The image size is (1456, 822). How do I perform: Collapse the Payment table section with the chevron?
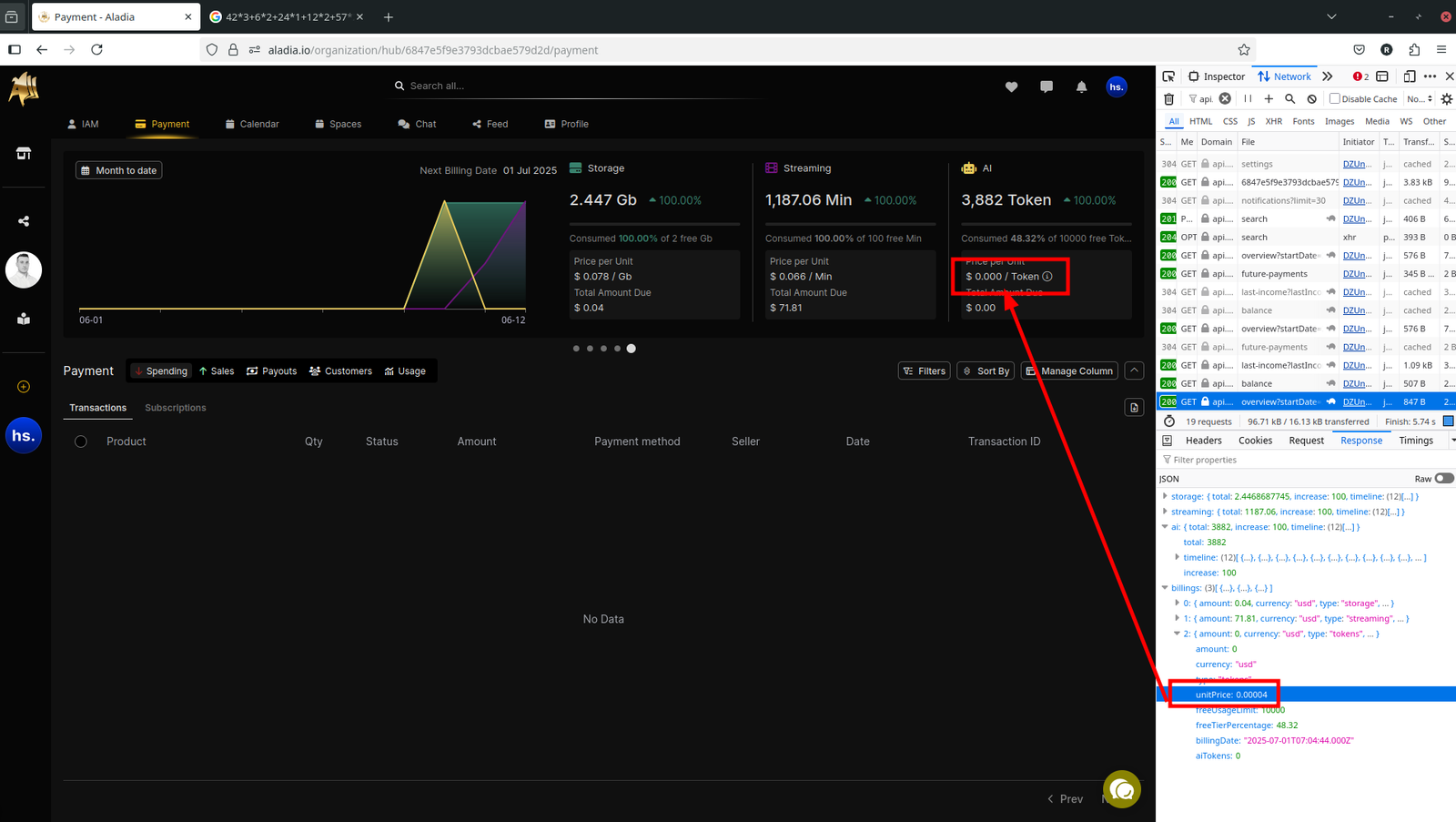point(1134,370)
